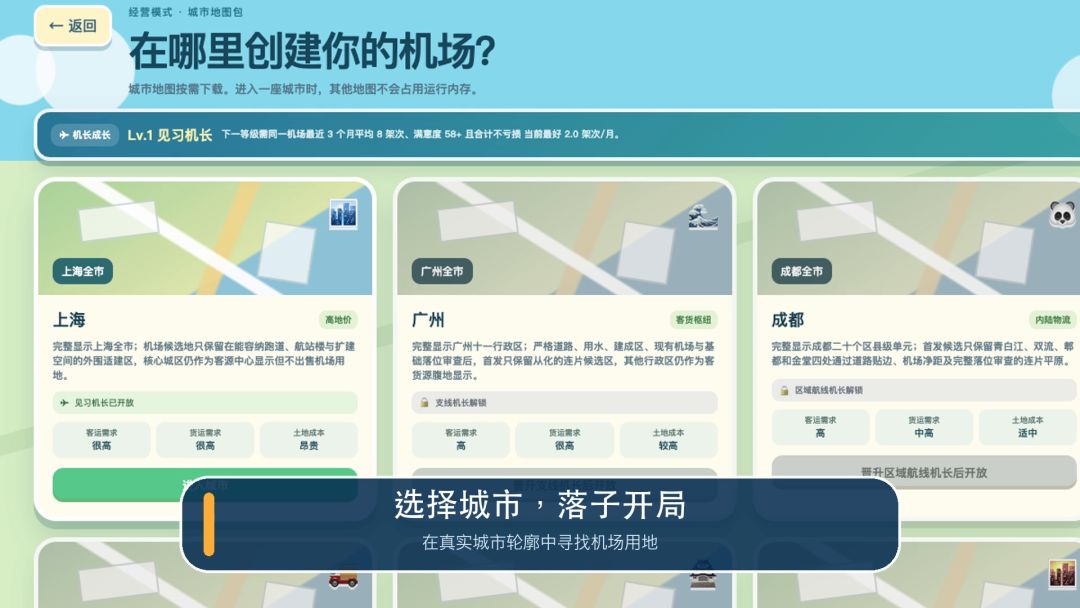1080x608 pixels.
Task: Click the Guangzhou card description paragraph
Action: (564, 361)
